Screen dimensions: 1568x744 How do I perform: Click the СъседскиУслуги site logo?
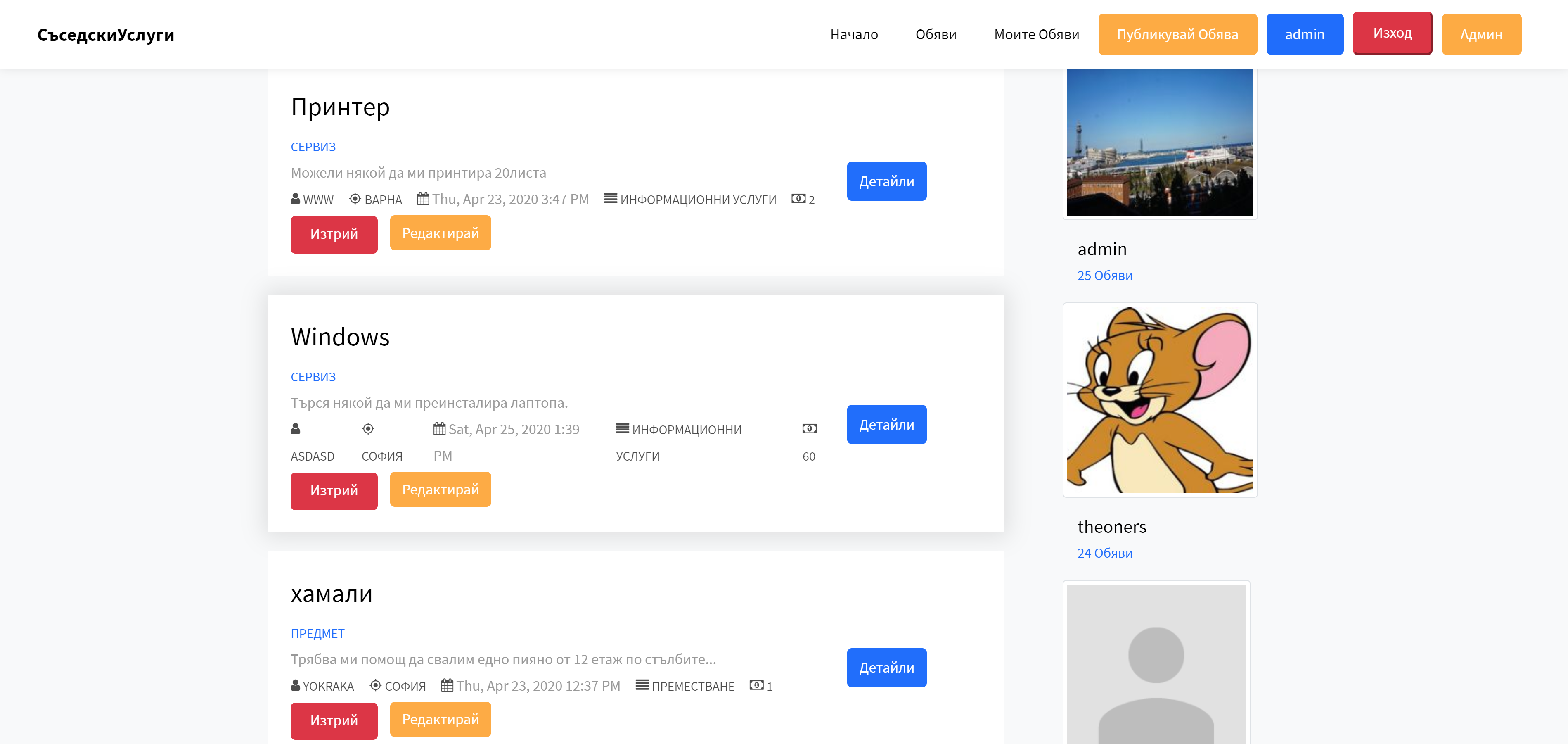pos(106,35)
